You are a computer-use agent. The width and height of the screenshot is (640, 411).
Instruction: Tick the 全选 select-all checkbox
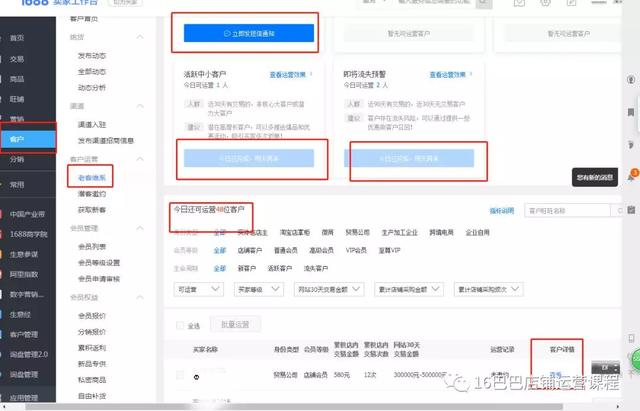coord(180,325)
